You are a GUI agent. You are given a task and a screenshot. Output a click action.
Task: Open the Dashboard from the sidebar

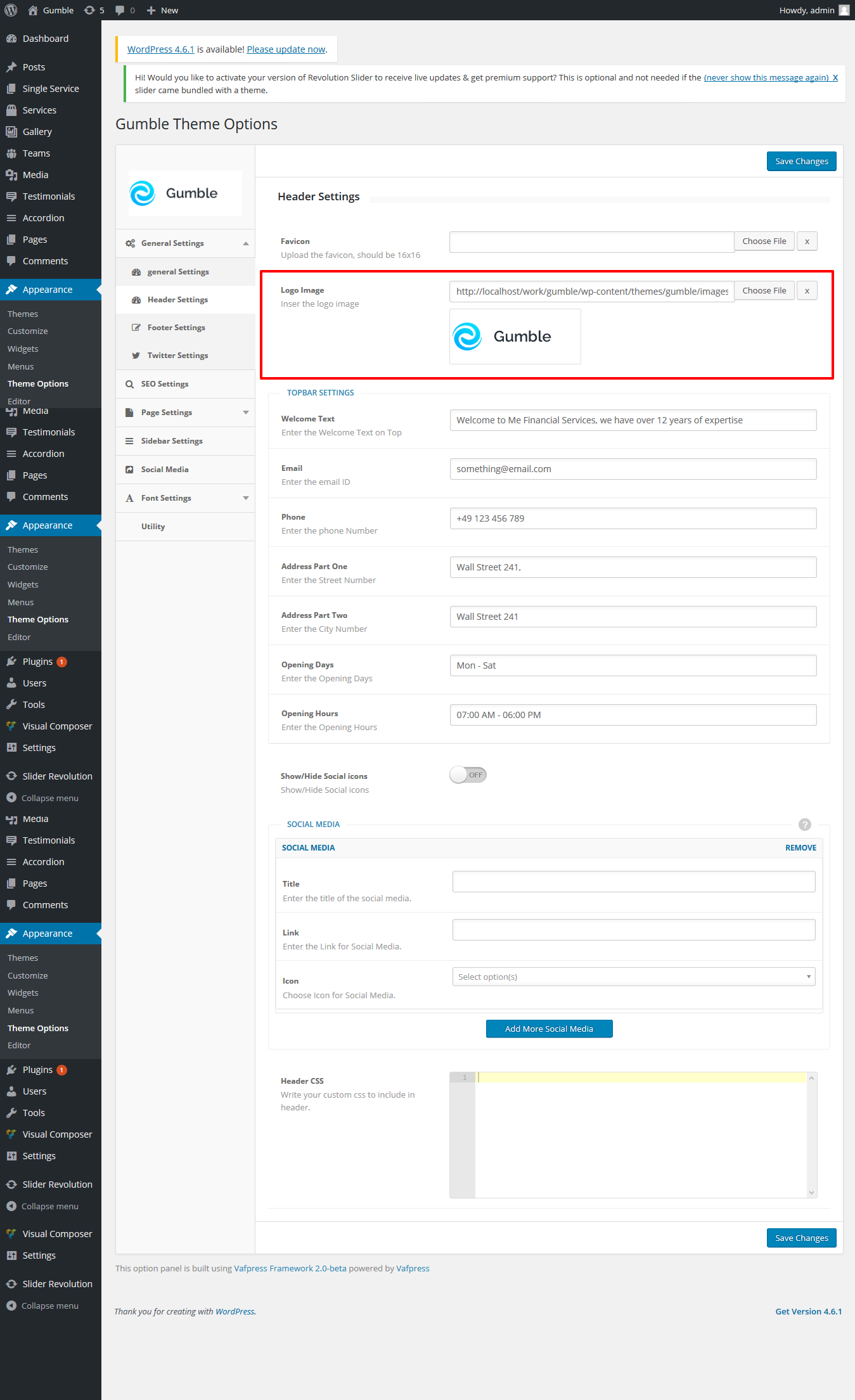(46, 39)
